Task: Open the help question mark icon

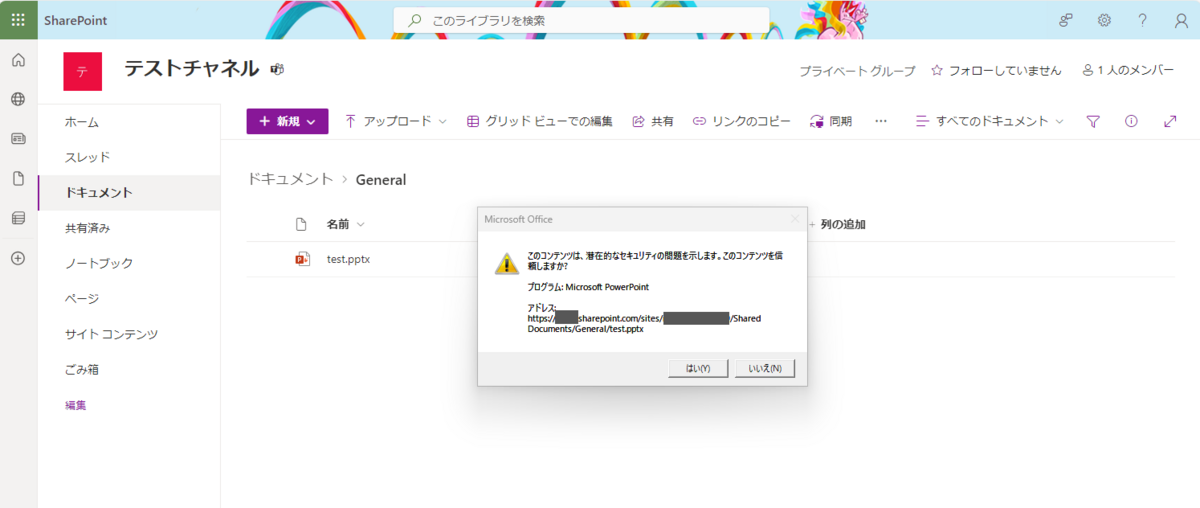Action: coord(1142,20)
